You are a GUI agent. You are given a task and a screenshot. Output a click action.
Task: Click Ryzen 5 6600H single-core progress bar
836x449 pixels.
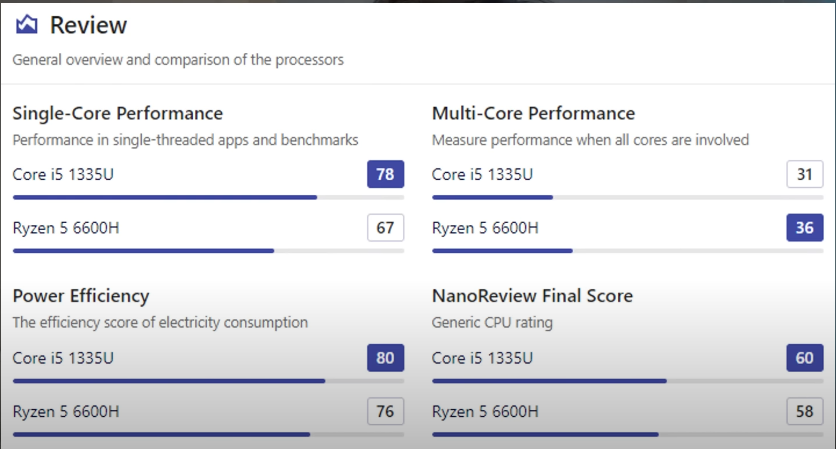point(208,251)
